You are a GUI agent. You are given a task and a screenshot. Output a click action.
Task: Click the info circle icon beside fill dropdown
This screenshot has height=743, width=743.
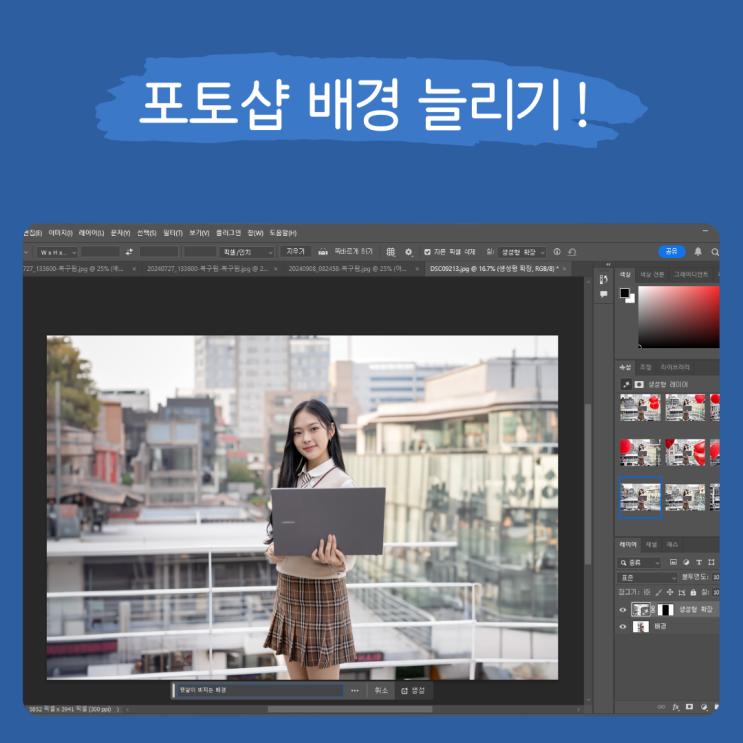click(557, 252)
